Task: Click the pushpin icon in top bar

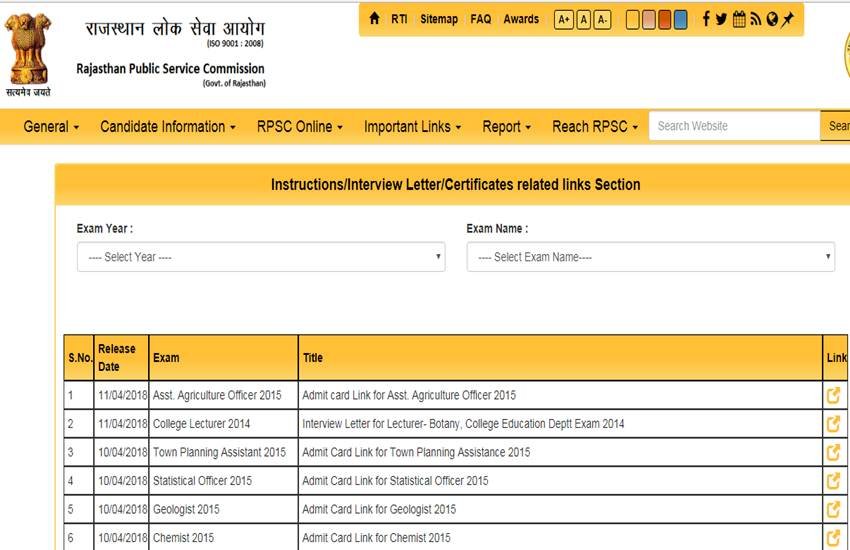Action: [x=788, y=19]
